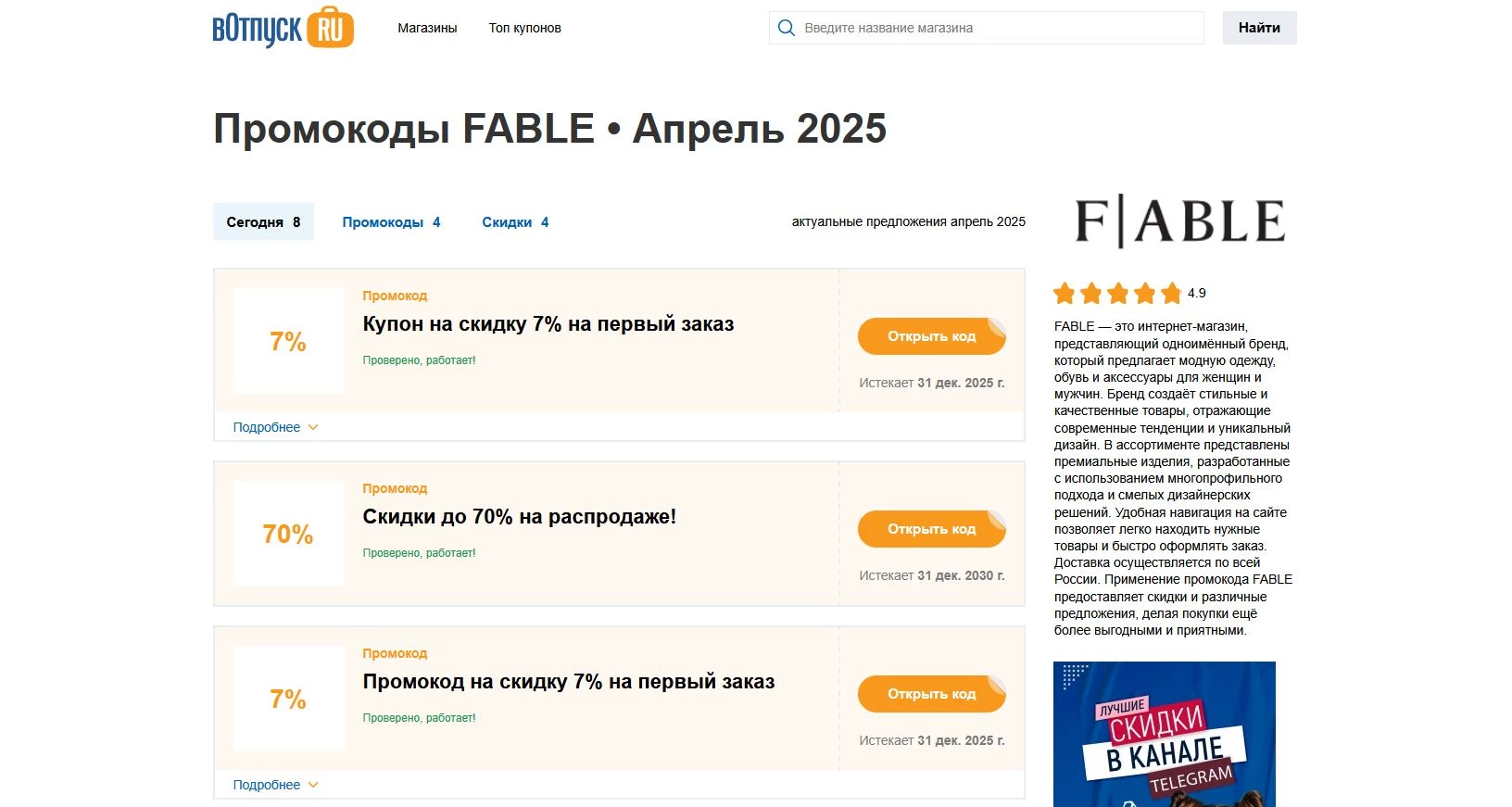Image resolution: width=1512 pixels, height=807 pixels.
Task: Click the 4.9 rating value display
Action: pos(1197,293)
